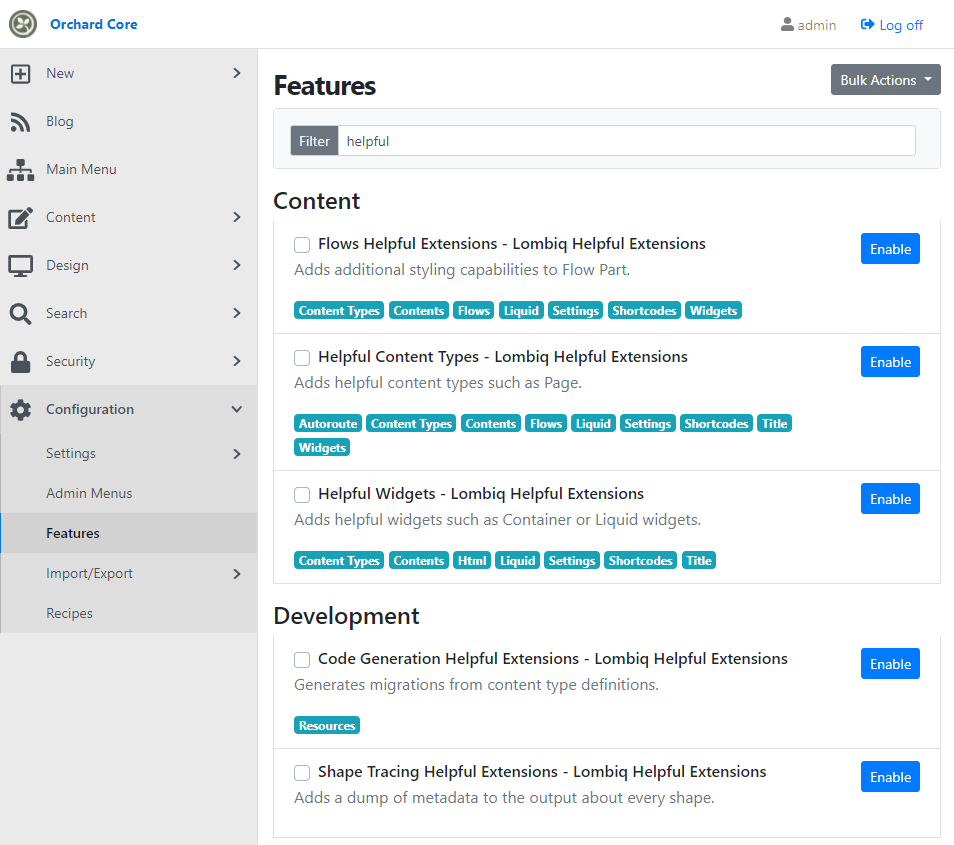Click the Search magnifier icon

[x=20, y=314]
